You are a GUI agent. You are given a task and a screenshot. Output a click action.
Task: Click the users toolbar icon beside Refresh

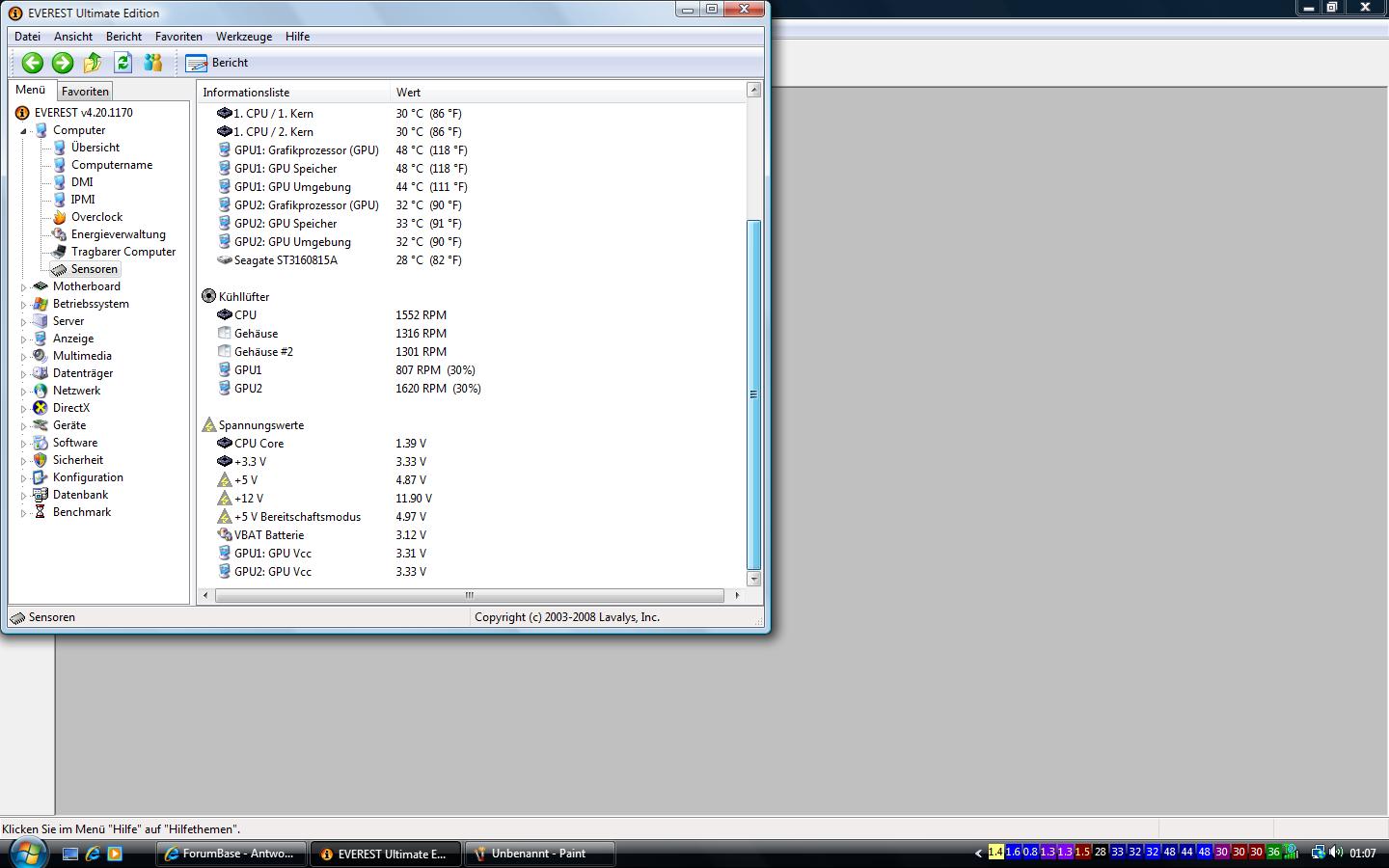click(x=152, y=63)
